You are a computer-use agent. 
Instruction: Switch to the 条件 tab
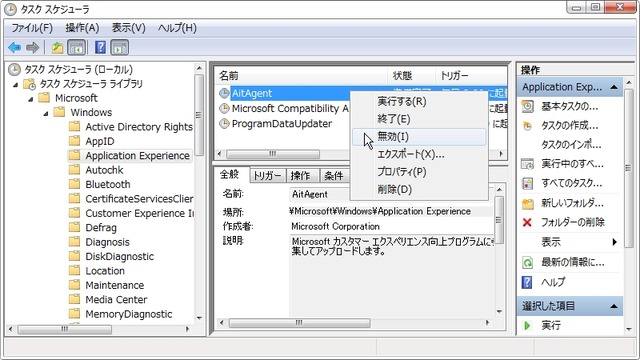pos(334,176)
